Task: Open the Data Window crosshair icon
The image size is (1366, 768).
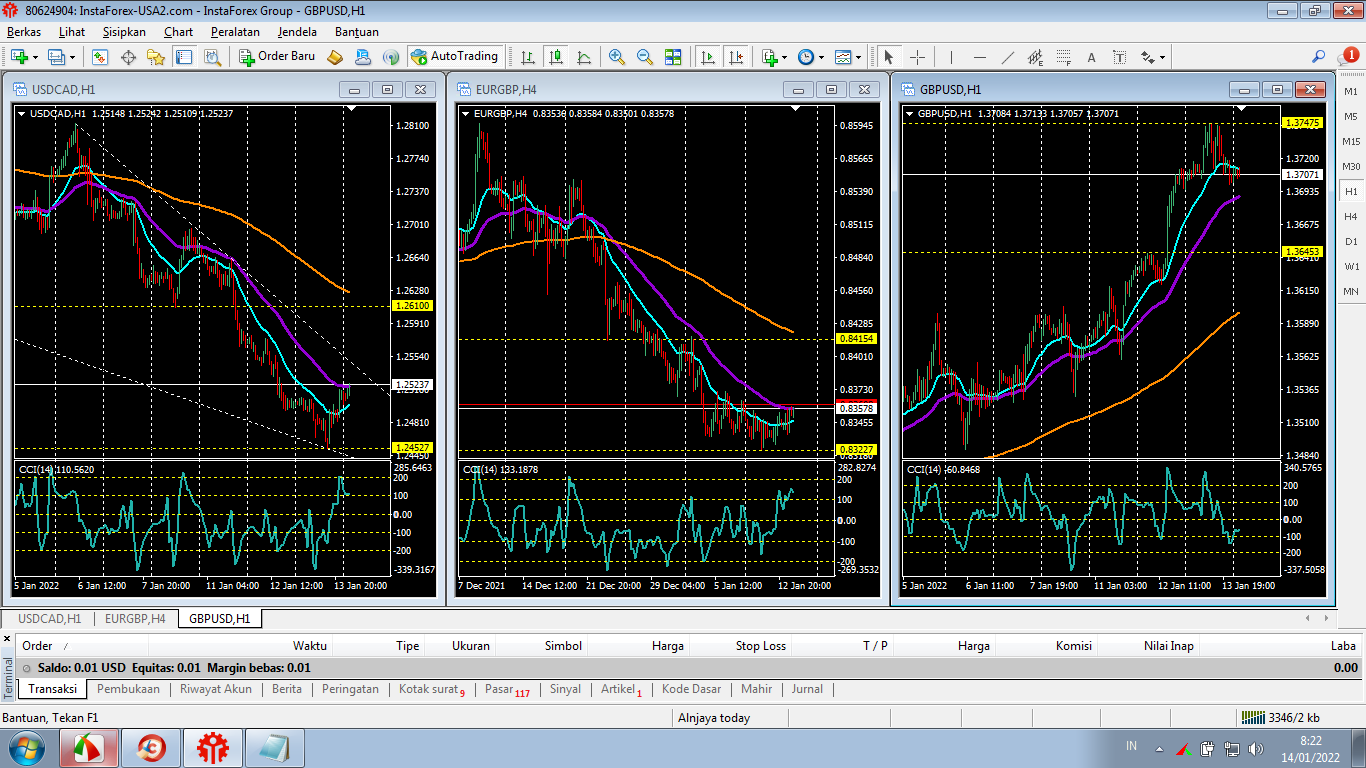Action: pos(128,57)
